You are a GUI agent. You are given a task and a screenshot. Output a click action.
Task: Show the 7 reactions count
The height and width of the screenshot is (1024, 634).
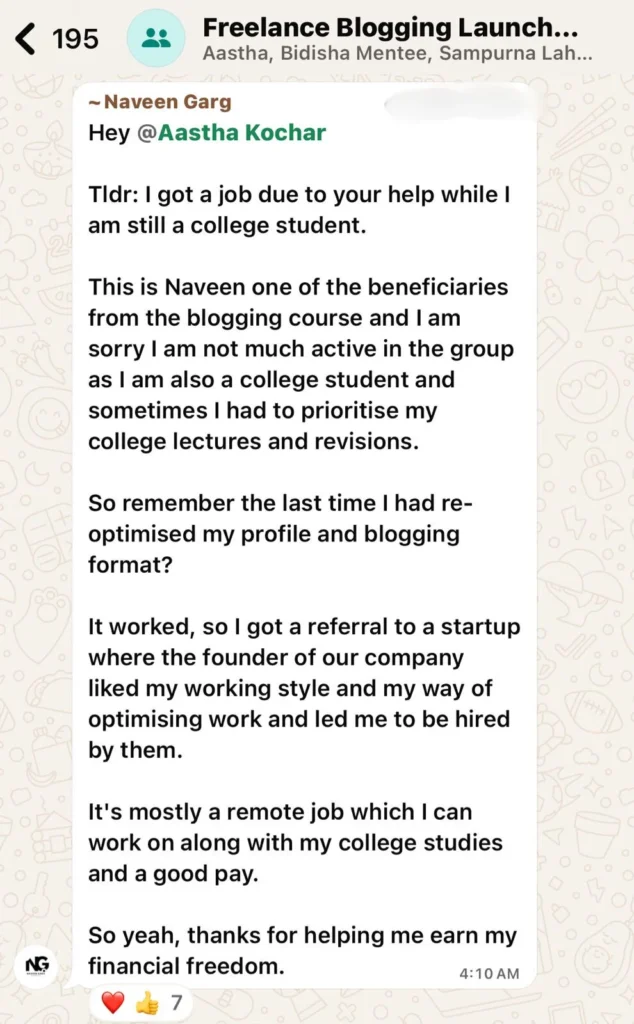177,1002
